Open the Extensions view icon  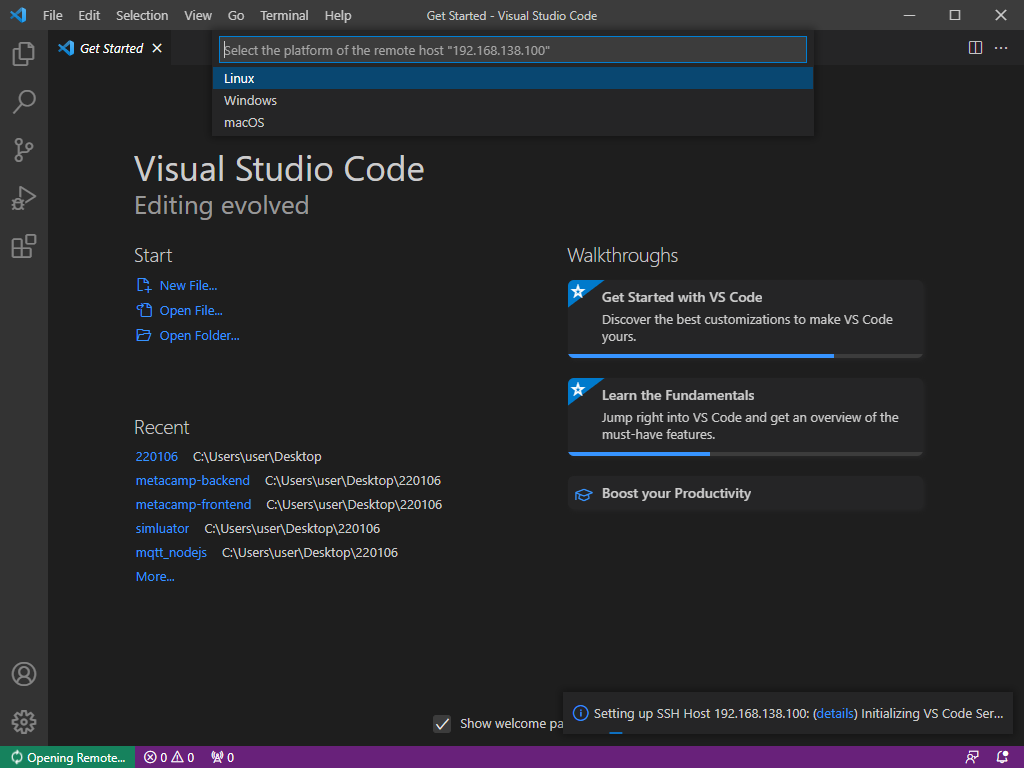[x=24, y=246]
